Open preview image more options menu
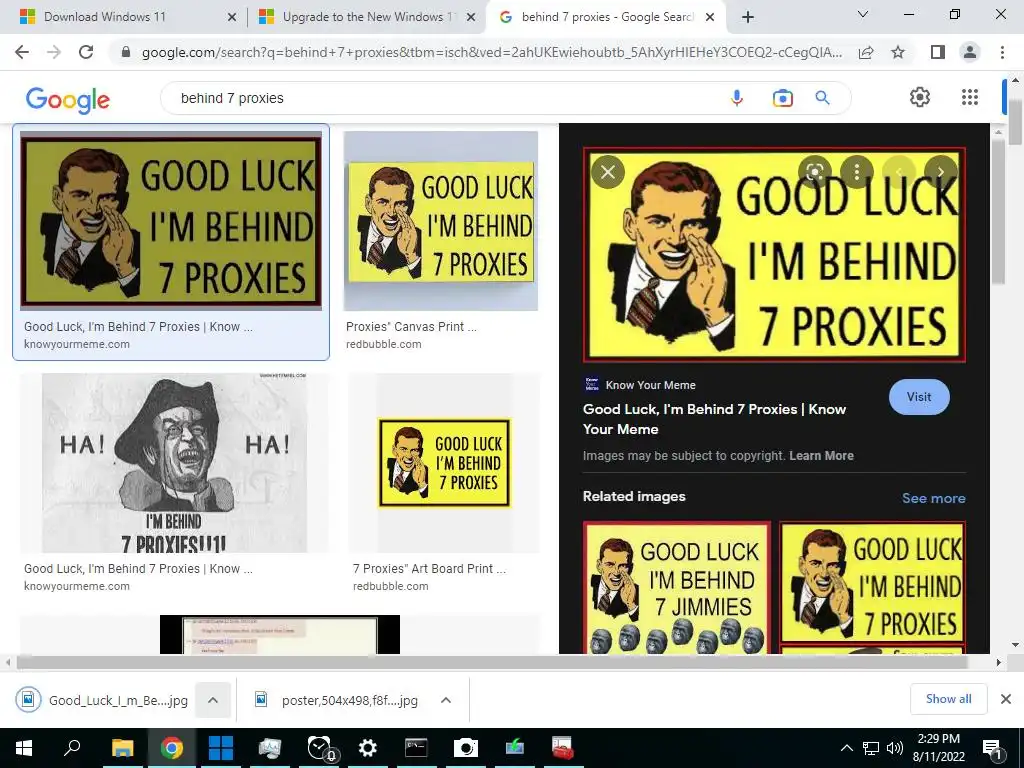Screen dimensions: 1024x768 pyautogui.click(x=856, y=172)
